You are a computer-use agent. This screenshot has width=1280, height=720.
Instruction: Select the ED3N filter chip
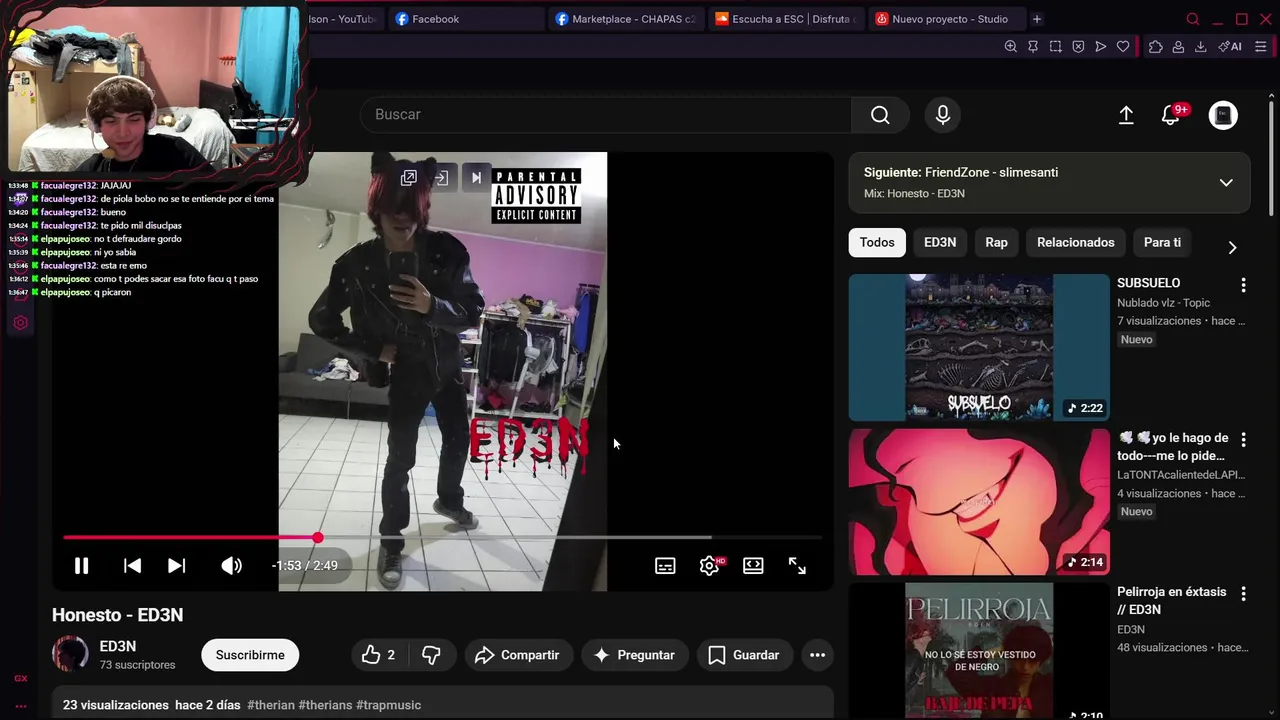point(940,242)
